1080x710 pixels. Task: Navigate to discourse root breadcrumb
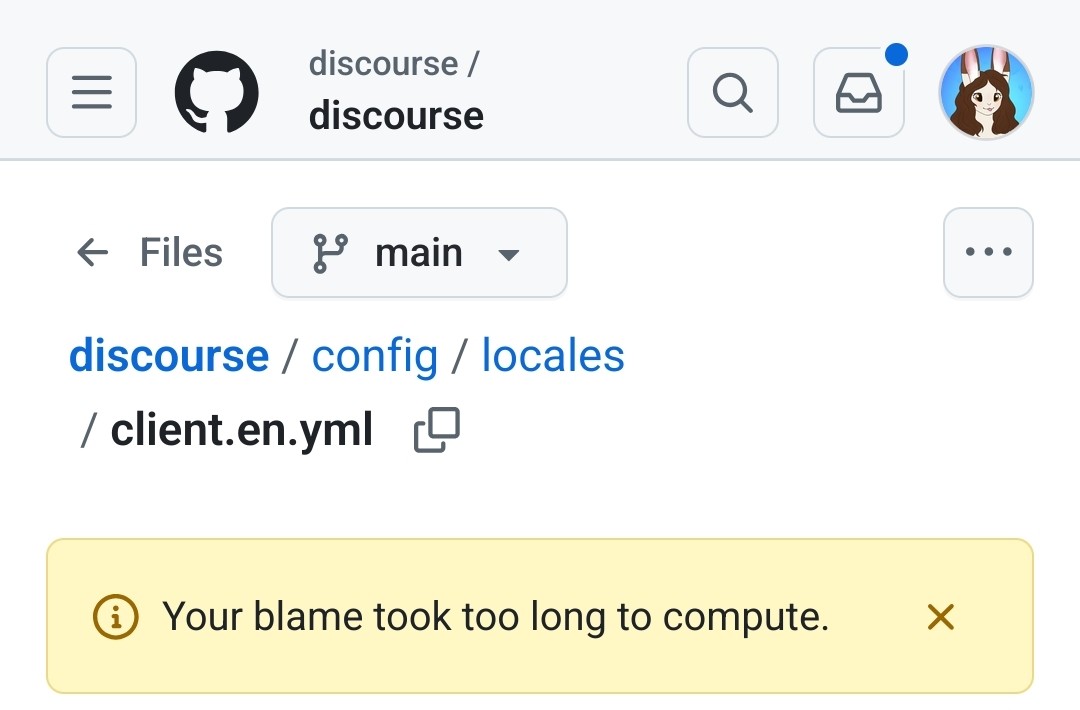click(169, 356)
